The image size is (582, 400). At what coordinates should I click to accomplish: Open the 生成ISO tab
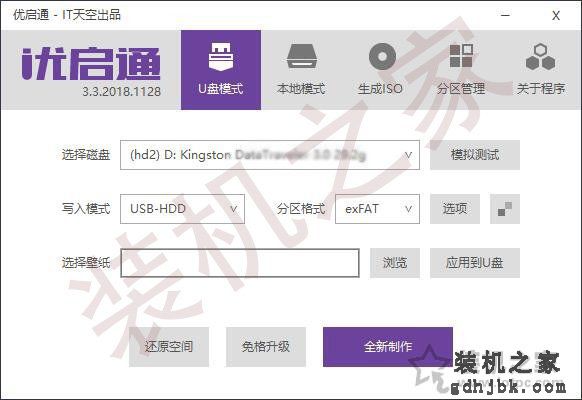[380, 70]
